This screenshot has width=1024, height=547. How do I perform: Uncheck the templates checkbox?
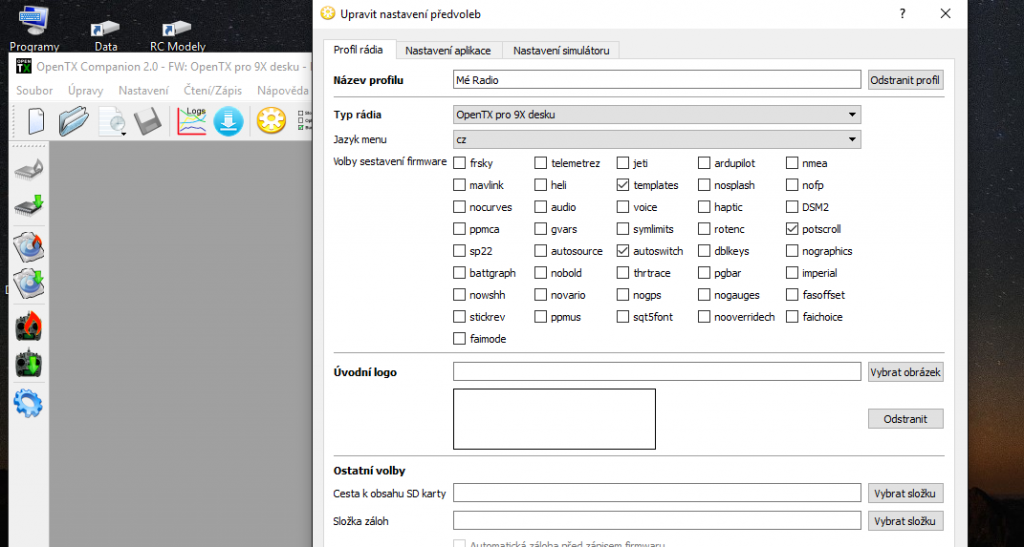click(x=623, y=185)
